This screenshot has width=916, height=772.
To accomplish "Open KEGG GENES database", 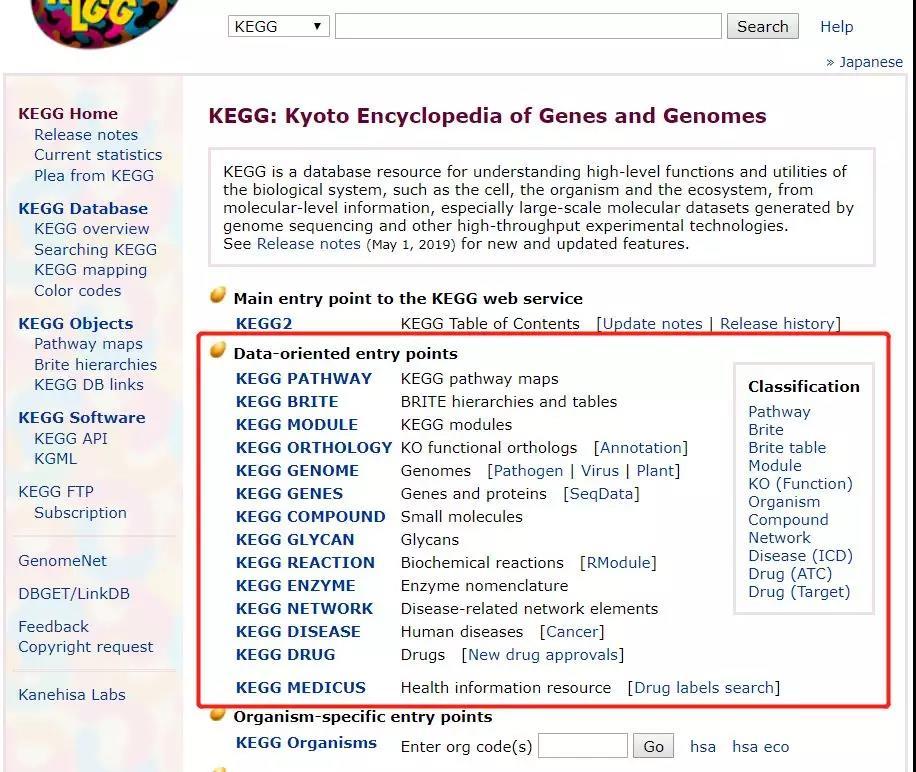I will point(289,493).
